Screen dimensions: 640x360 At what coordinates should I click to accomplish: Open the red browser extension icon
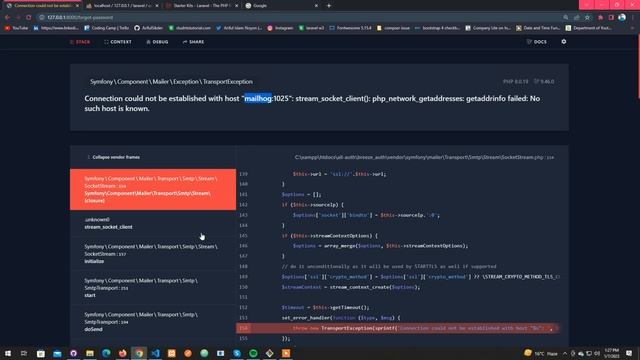tap(600, 18)
